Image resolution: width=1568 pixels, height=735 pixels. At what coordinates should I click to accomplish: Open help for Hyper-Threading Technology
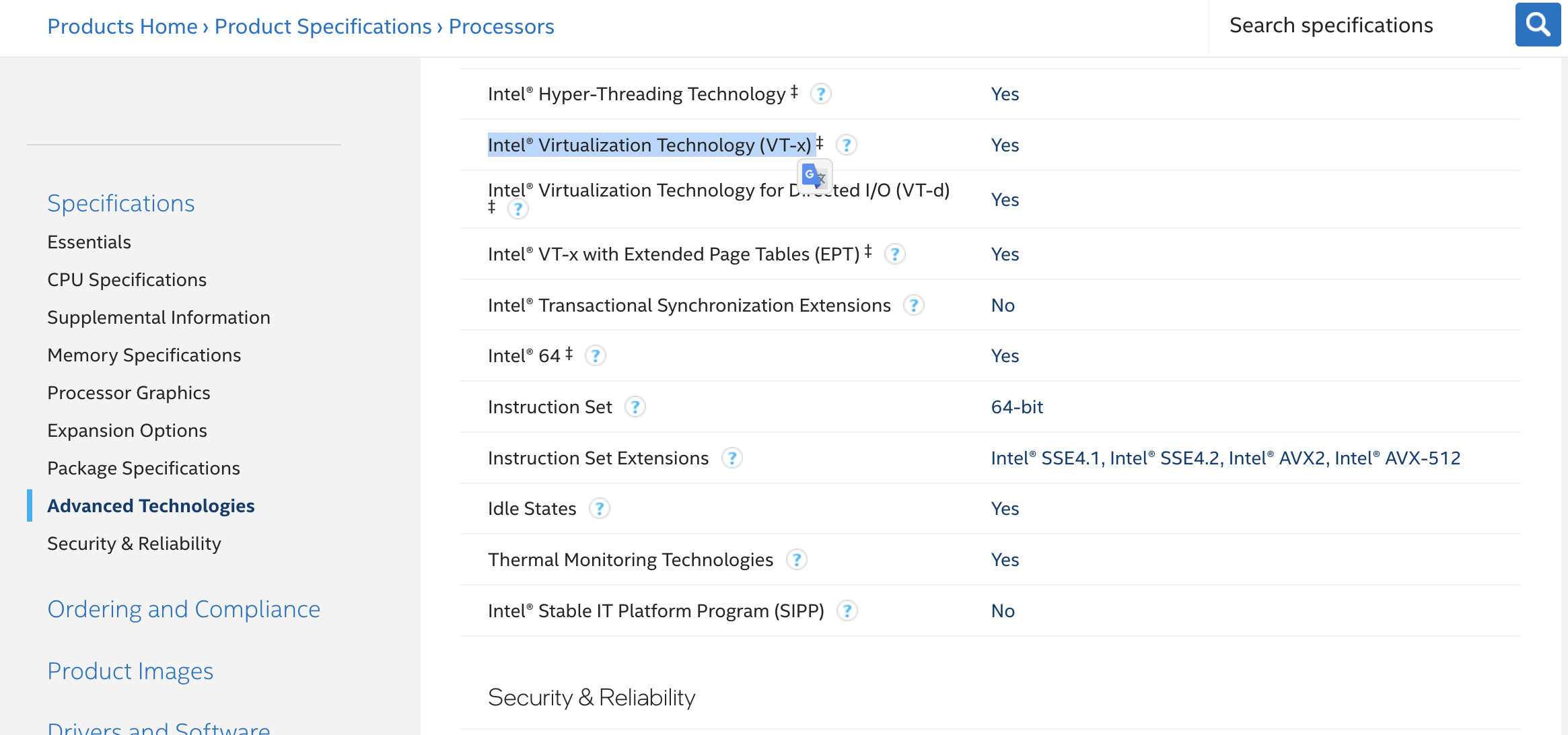point(820,94)
